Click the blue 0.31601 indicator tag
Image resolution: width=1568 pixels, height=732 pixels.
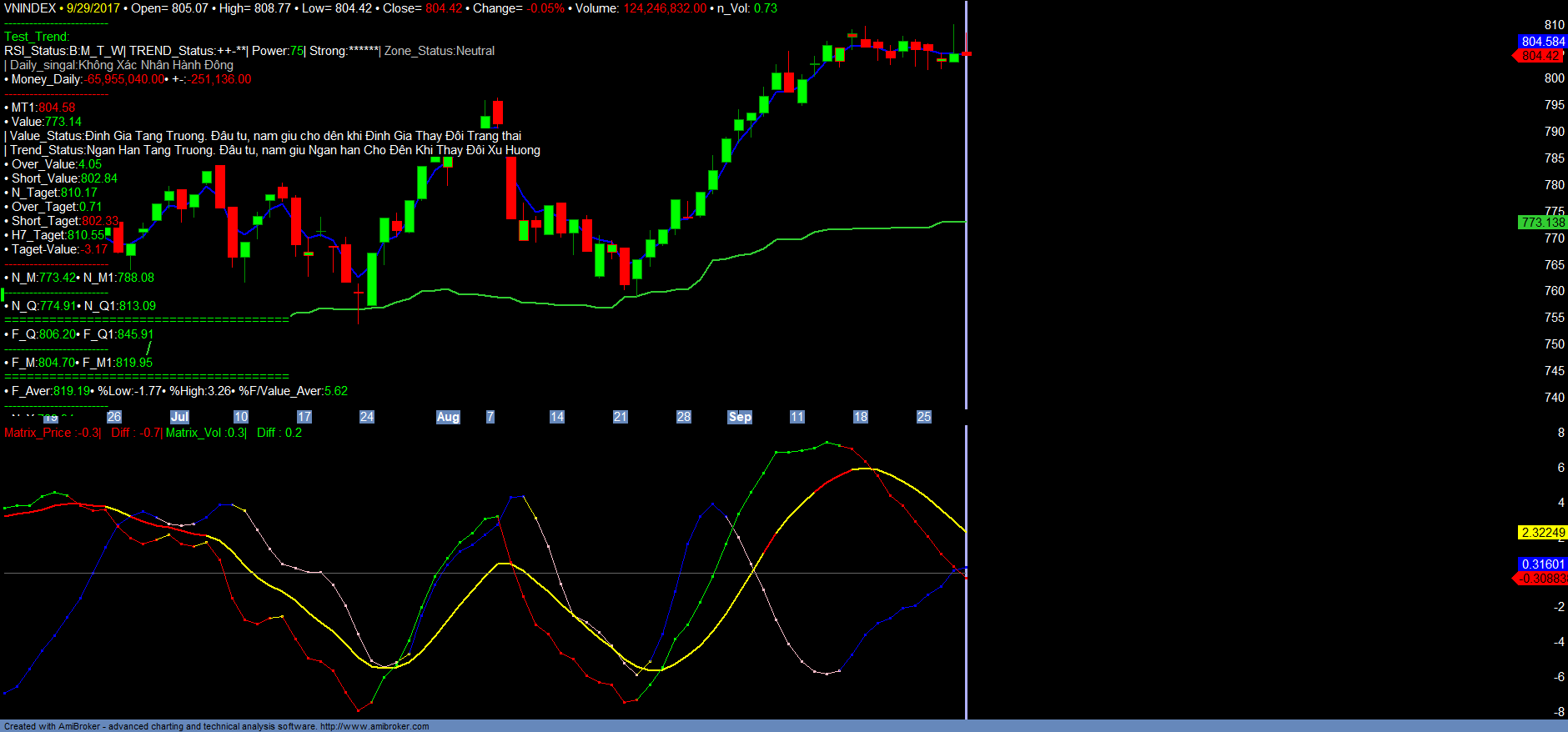[x=1542, y=564]
